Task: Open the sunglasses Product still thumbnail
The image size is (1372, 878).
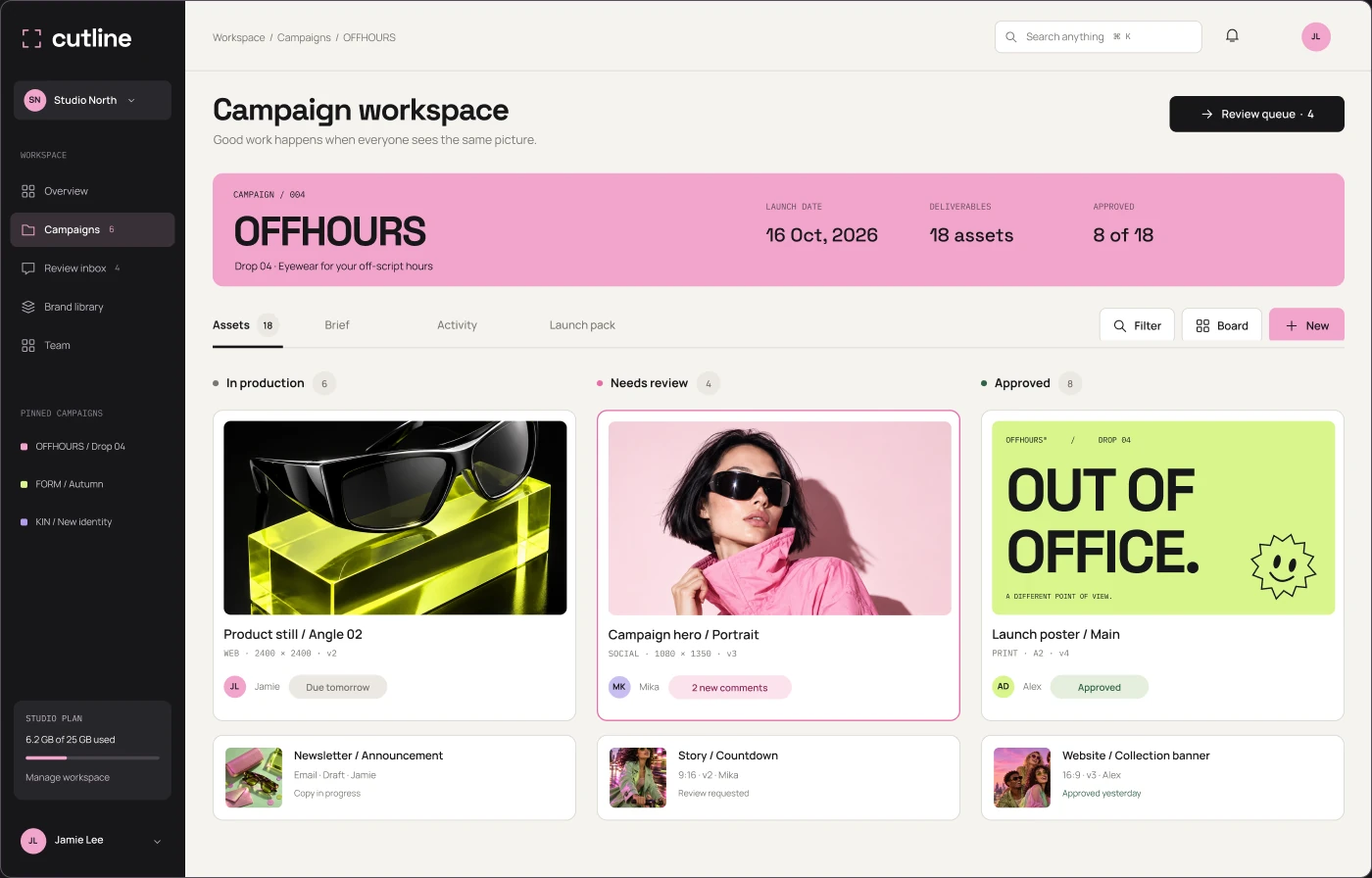Action: pos(395,517)
